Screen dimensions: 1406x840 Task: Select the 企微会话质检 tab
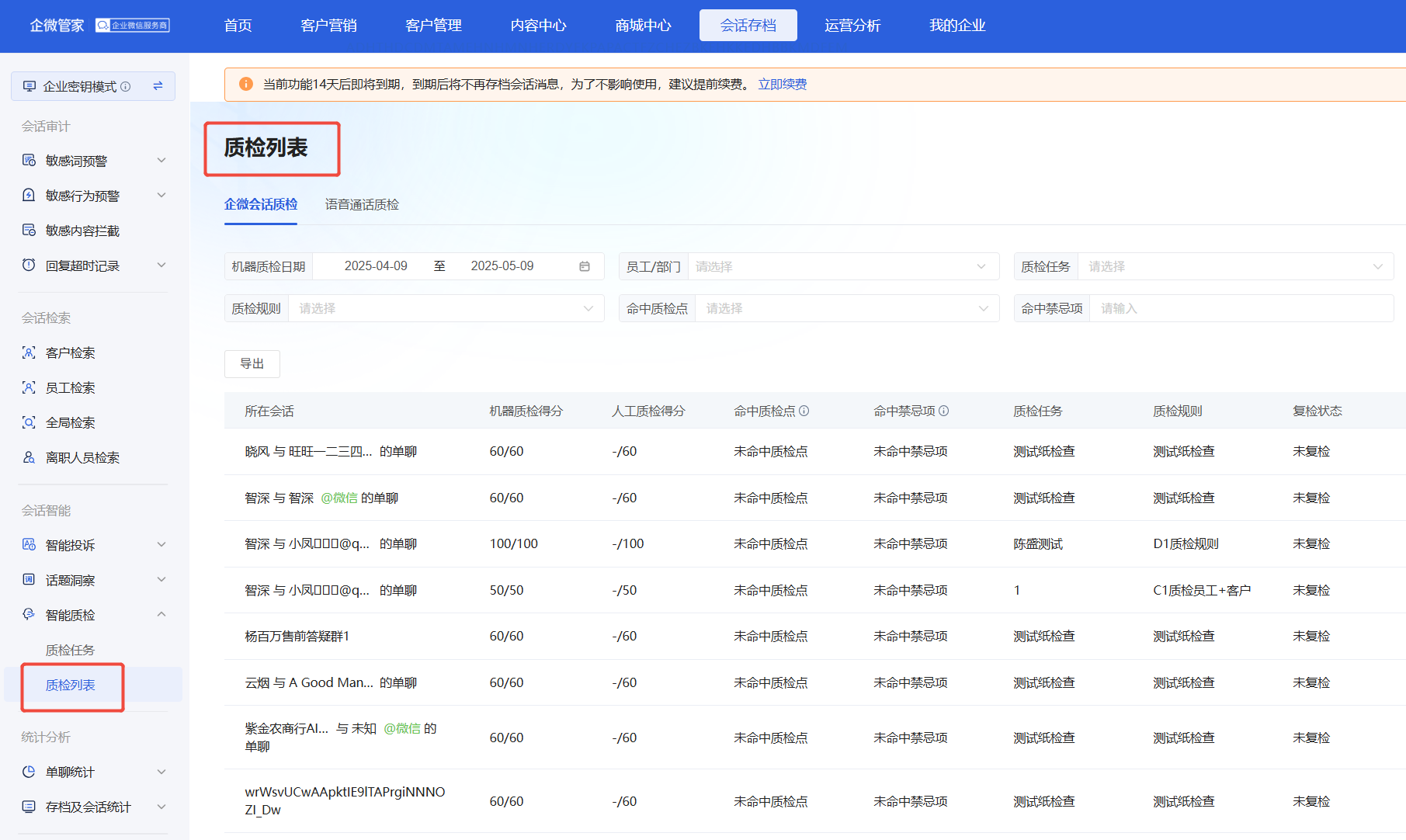(x=261, y=204)
